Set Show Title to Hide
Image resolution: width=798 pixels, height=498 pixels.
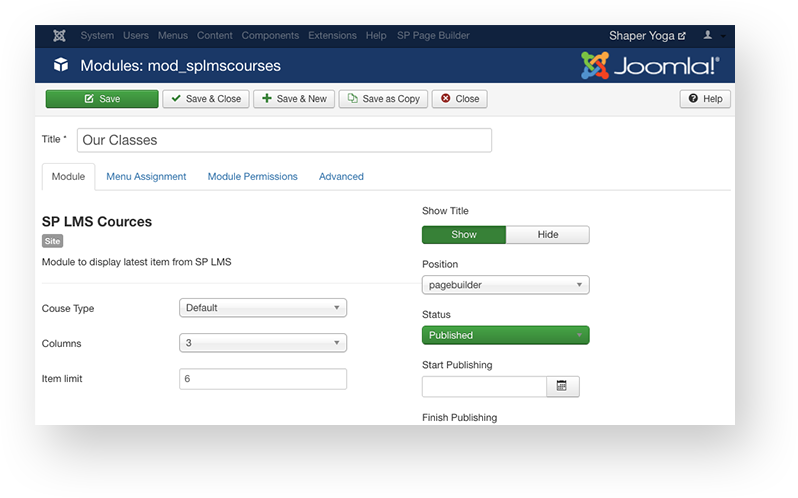pos(547,235)
